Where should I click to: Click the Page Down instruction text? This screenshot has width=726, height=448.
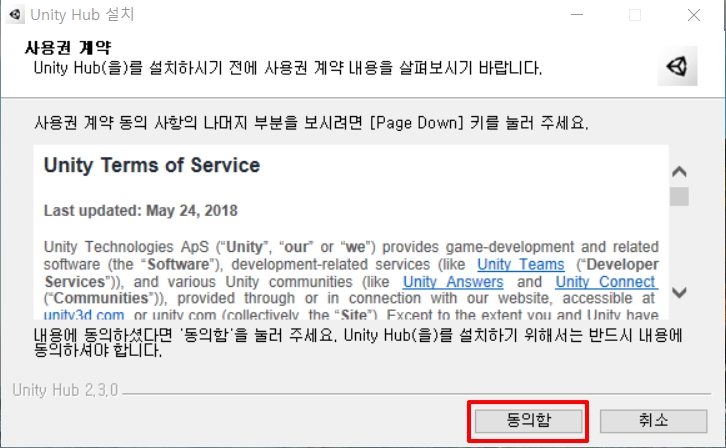click(x=311, y=123)
